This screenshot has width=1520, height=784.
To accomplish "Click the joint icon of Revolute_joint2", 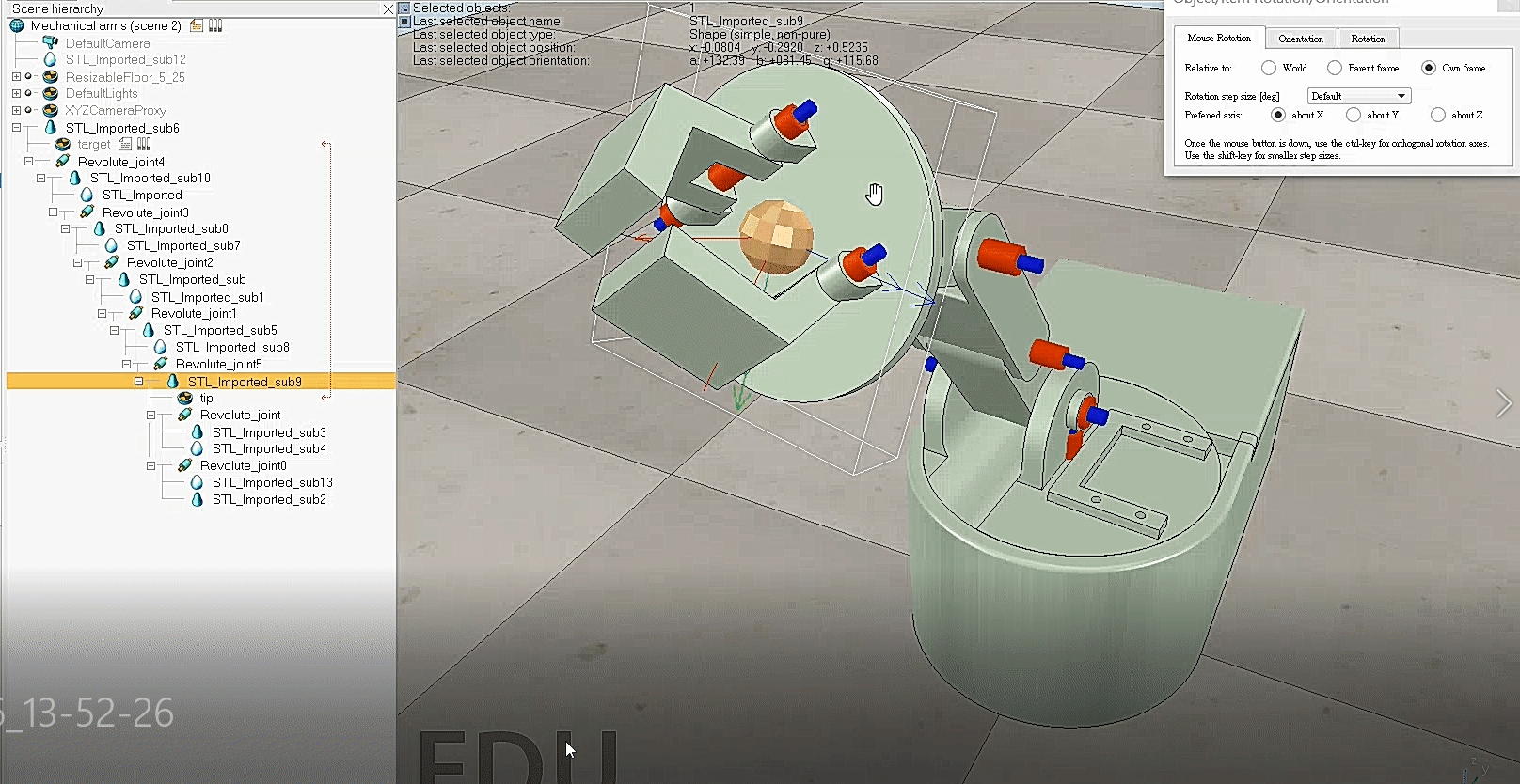I will point(112,262).
